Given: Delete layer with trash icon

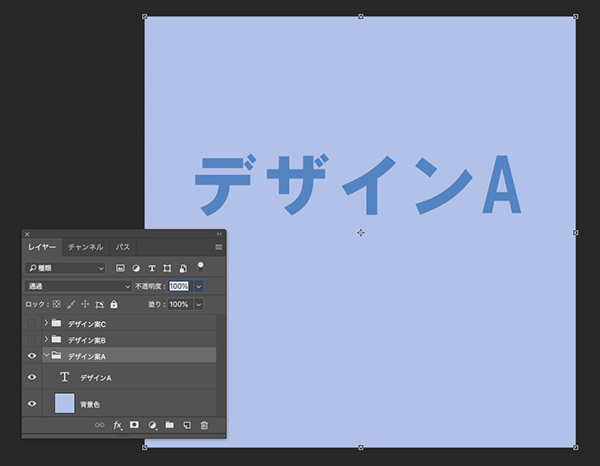Looking at the screenshot, I should tap(204, 425).
